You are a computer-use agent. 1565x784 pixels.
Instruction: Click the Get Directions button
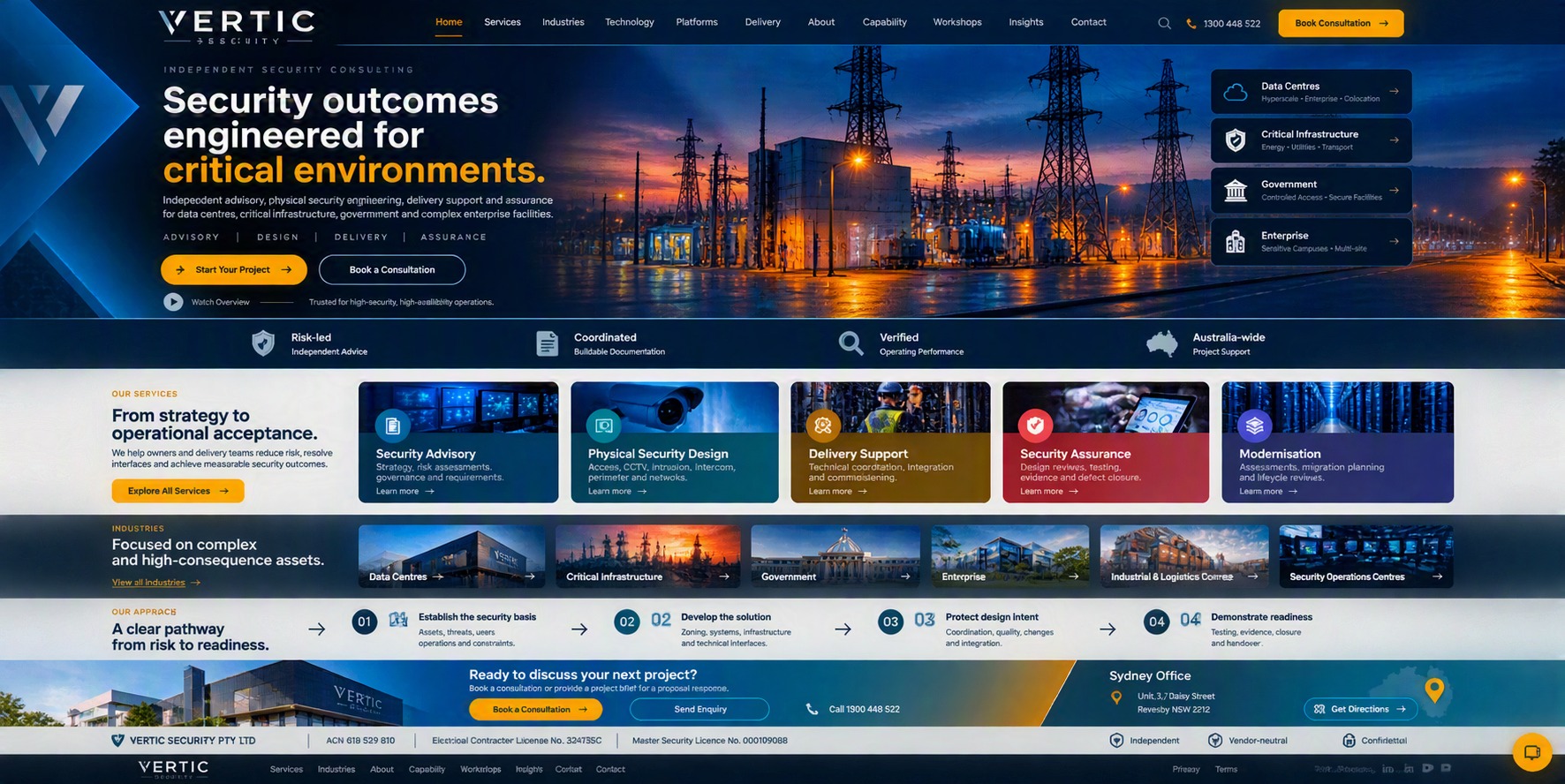(x=1360, y=709)
